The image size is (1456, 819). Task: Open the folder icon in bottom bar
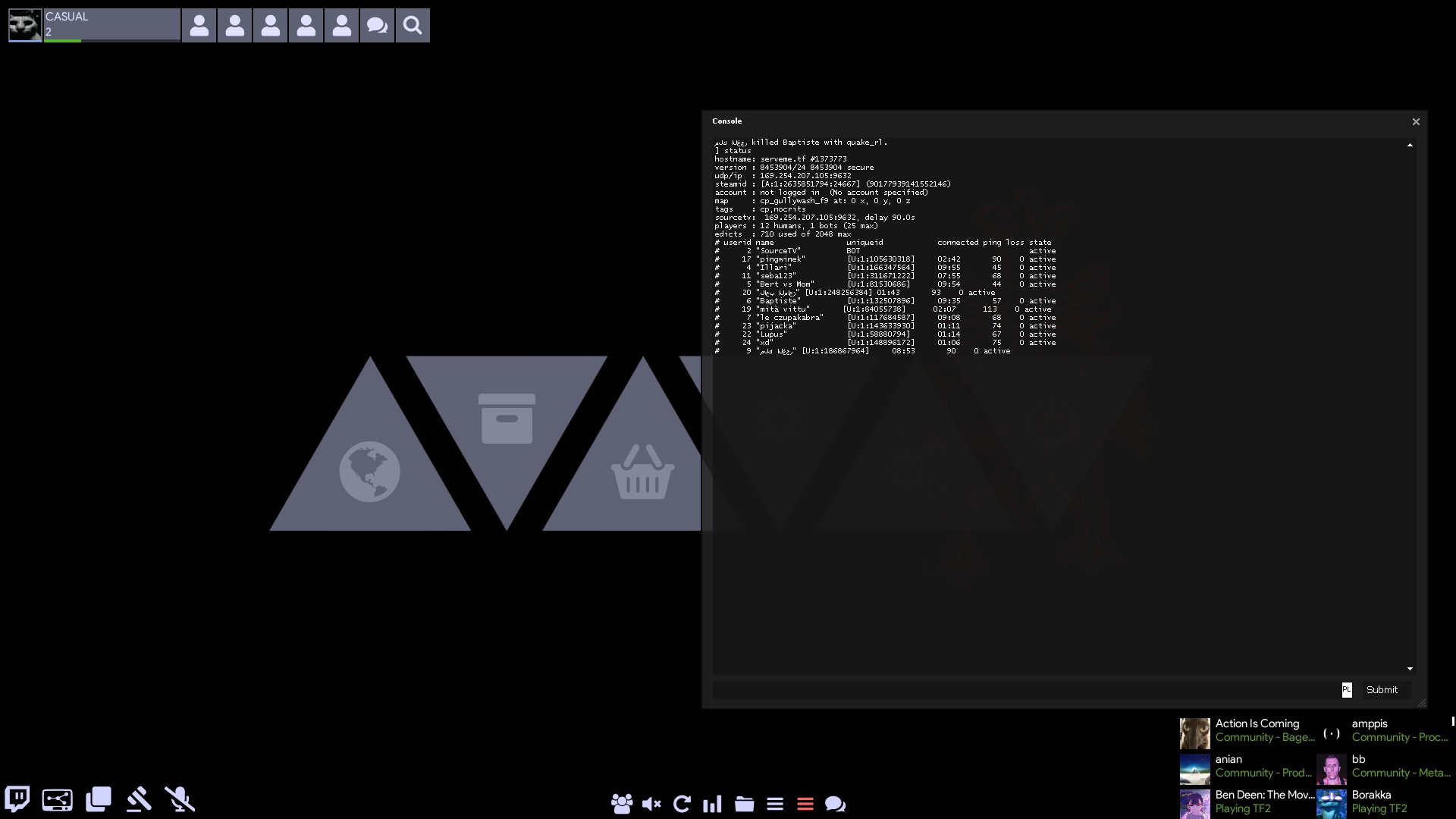(744, 804)
